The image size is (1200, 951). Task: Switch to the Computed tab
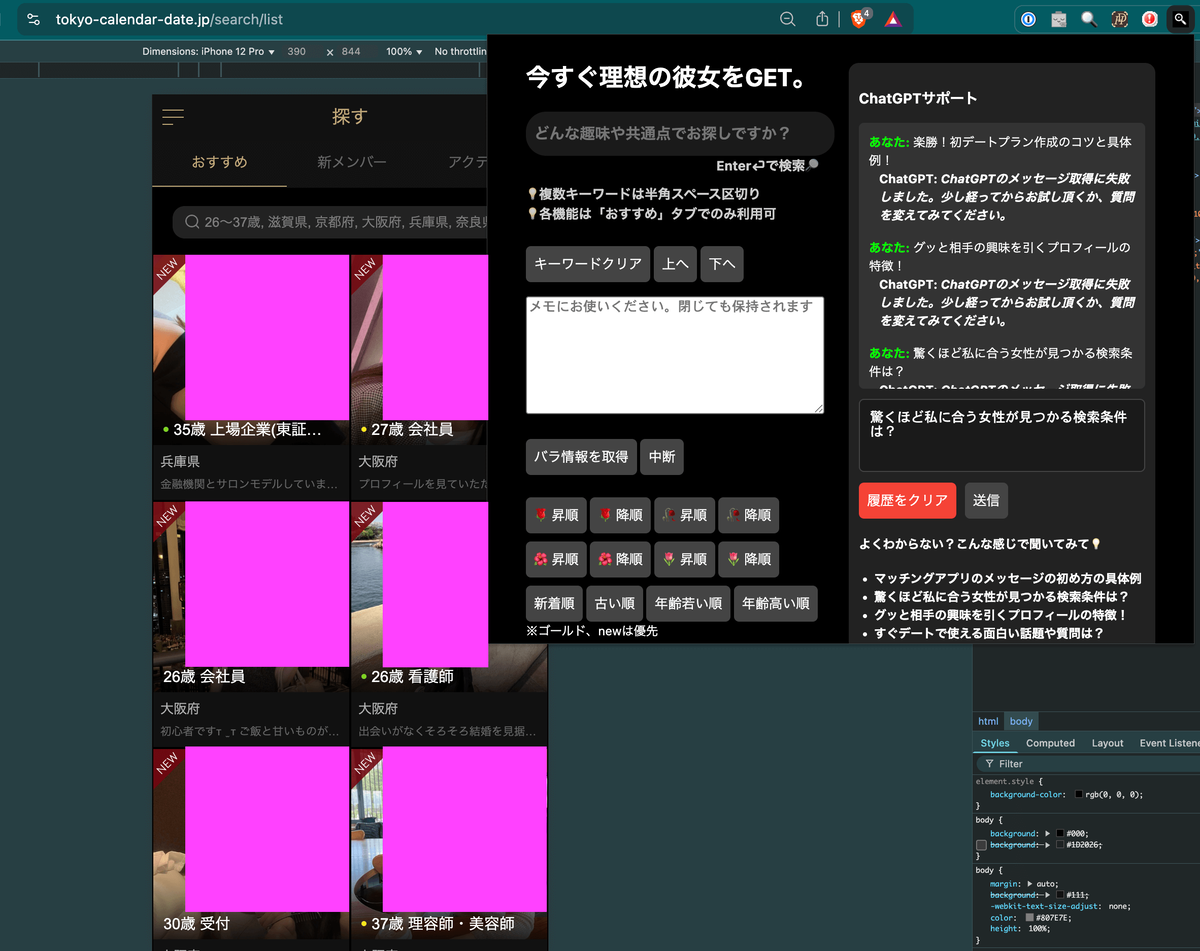click(1050, 743)
